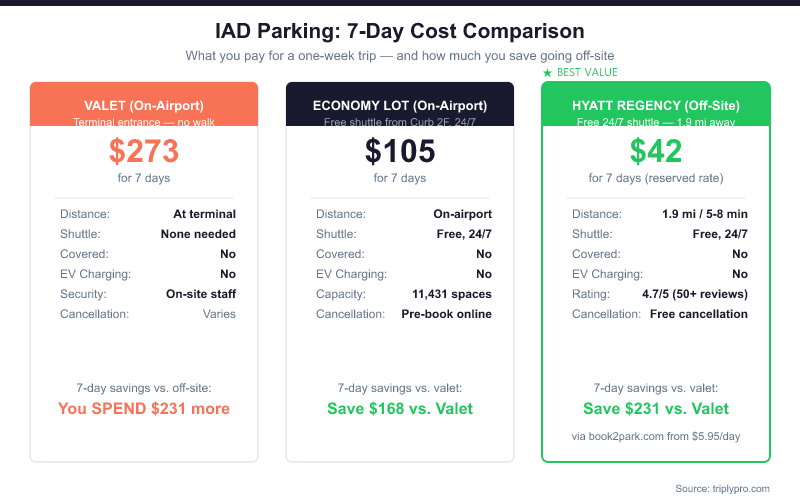Click the $105 economy lot price
Viewport: 800px width, 500px height.
(400, 151)
